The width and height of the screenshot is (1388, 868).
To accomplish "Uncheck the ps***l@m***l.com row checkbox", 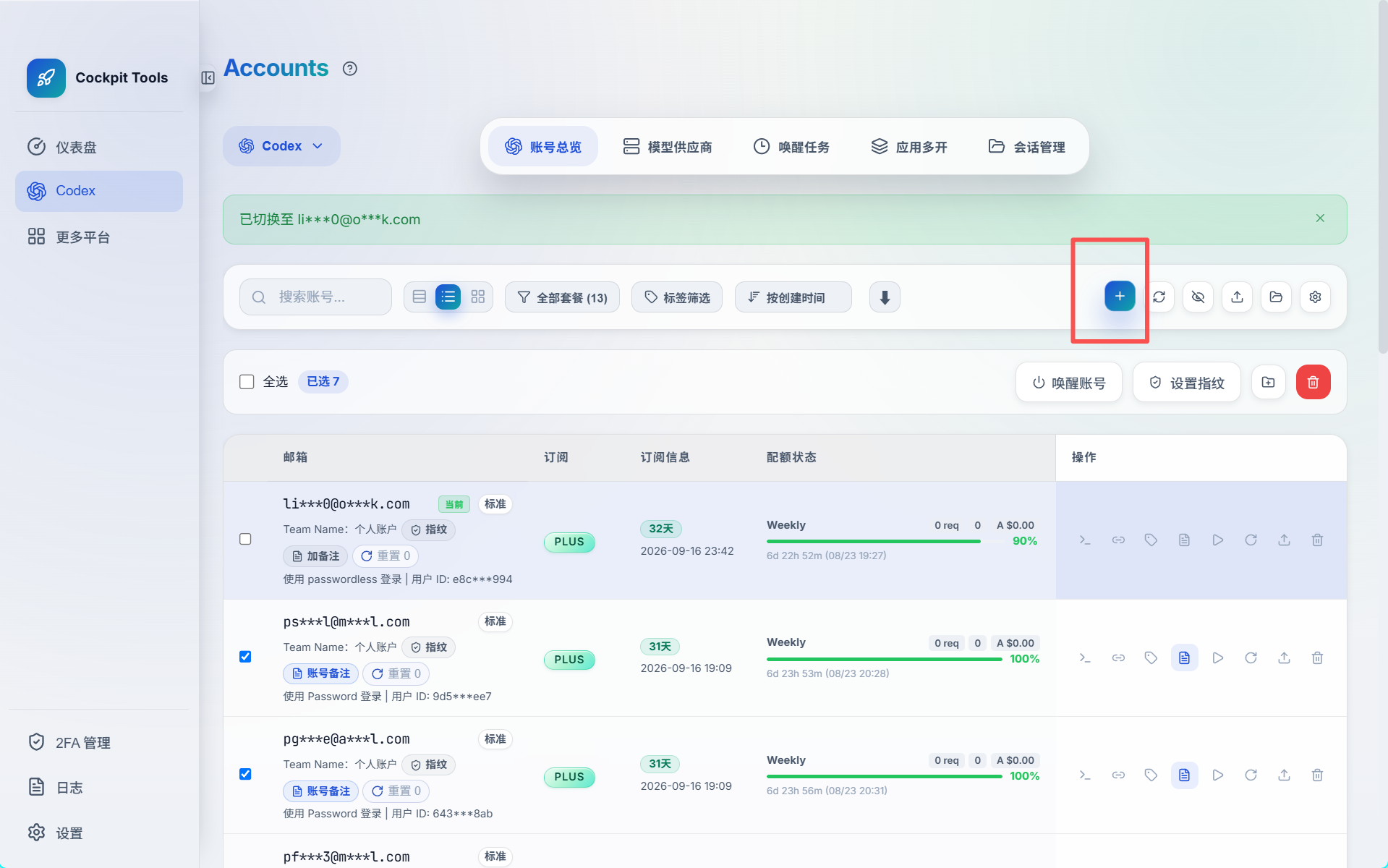I will pos(245,657).
